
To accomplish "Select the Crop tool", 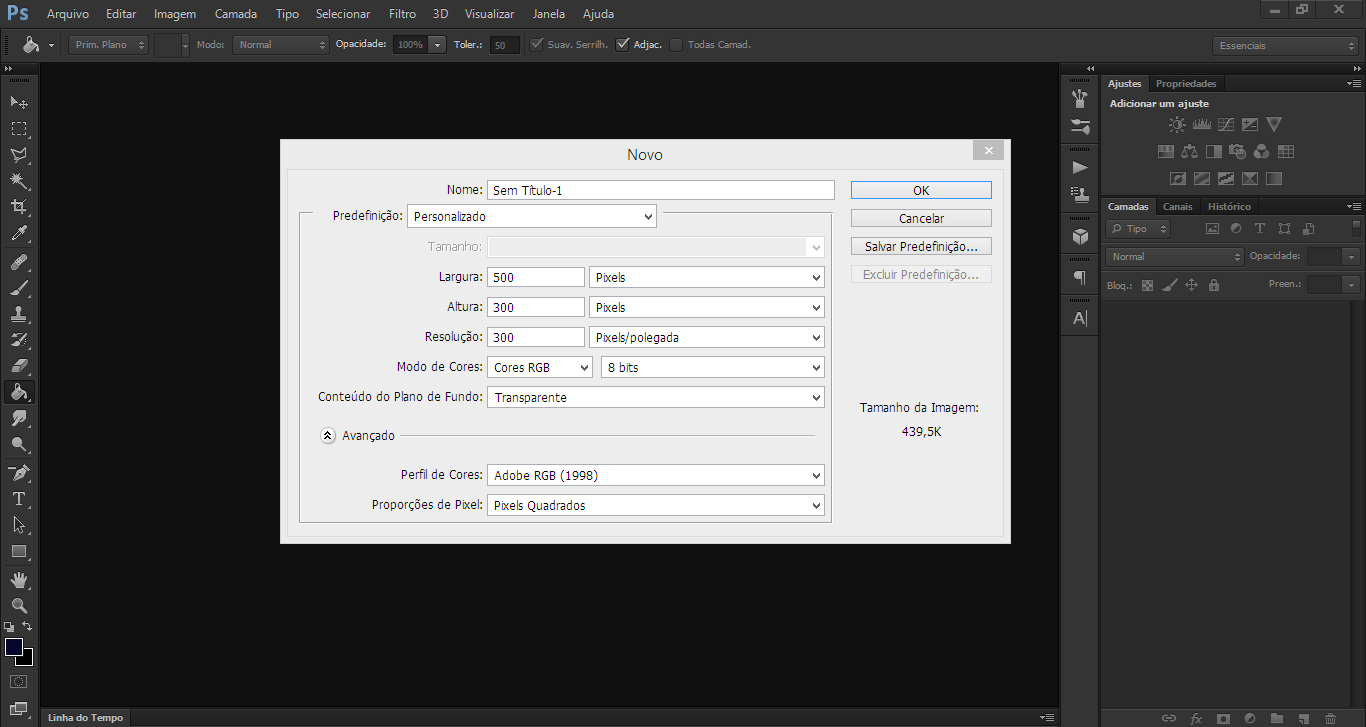I will pyautogui.click(x=19, y=207).
